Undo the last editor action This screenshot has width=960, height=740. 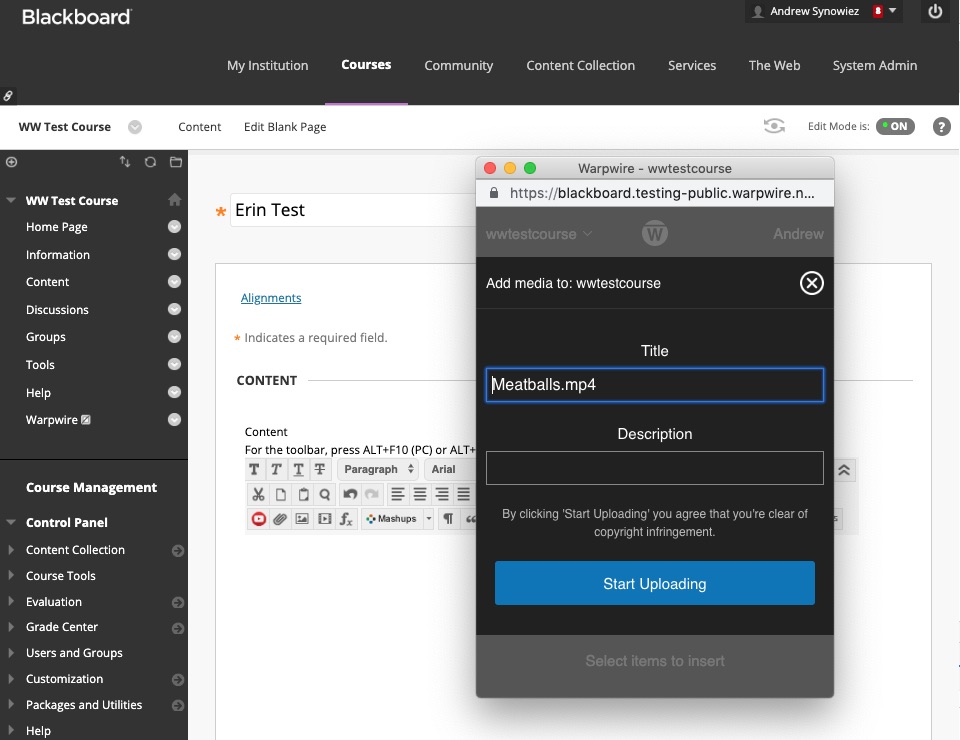(350, 494)
